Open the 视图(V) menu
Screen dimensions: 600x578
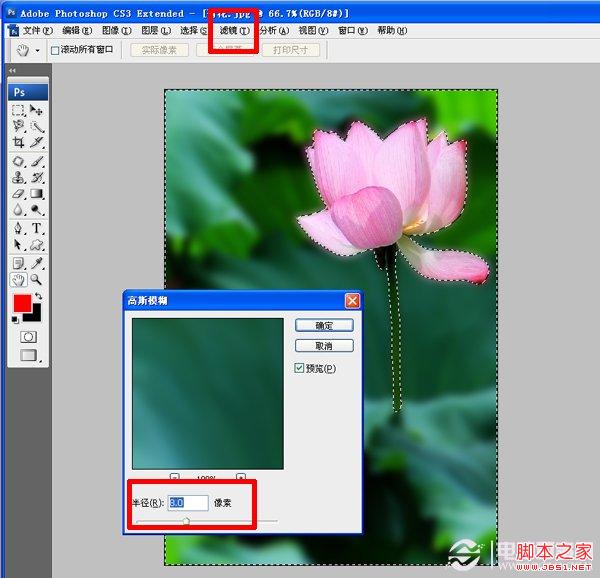tap(313, 30)
